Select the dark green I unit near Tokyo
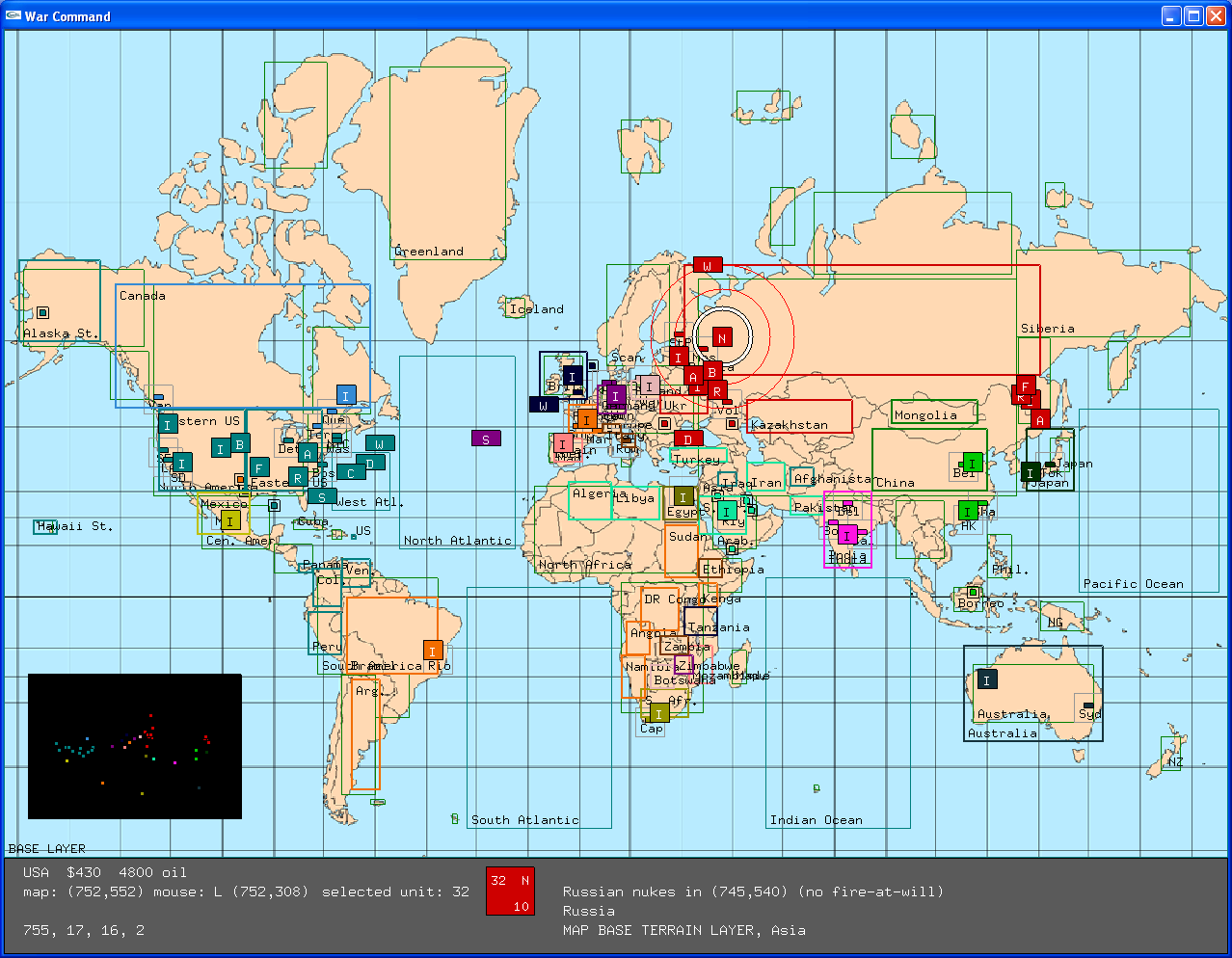This screenshot has width=1232, height=958. [x=1031, y=472]
